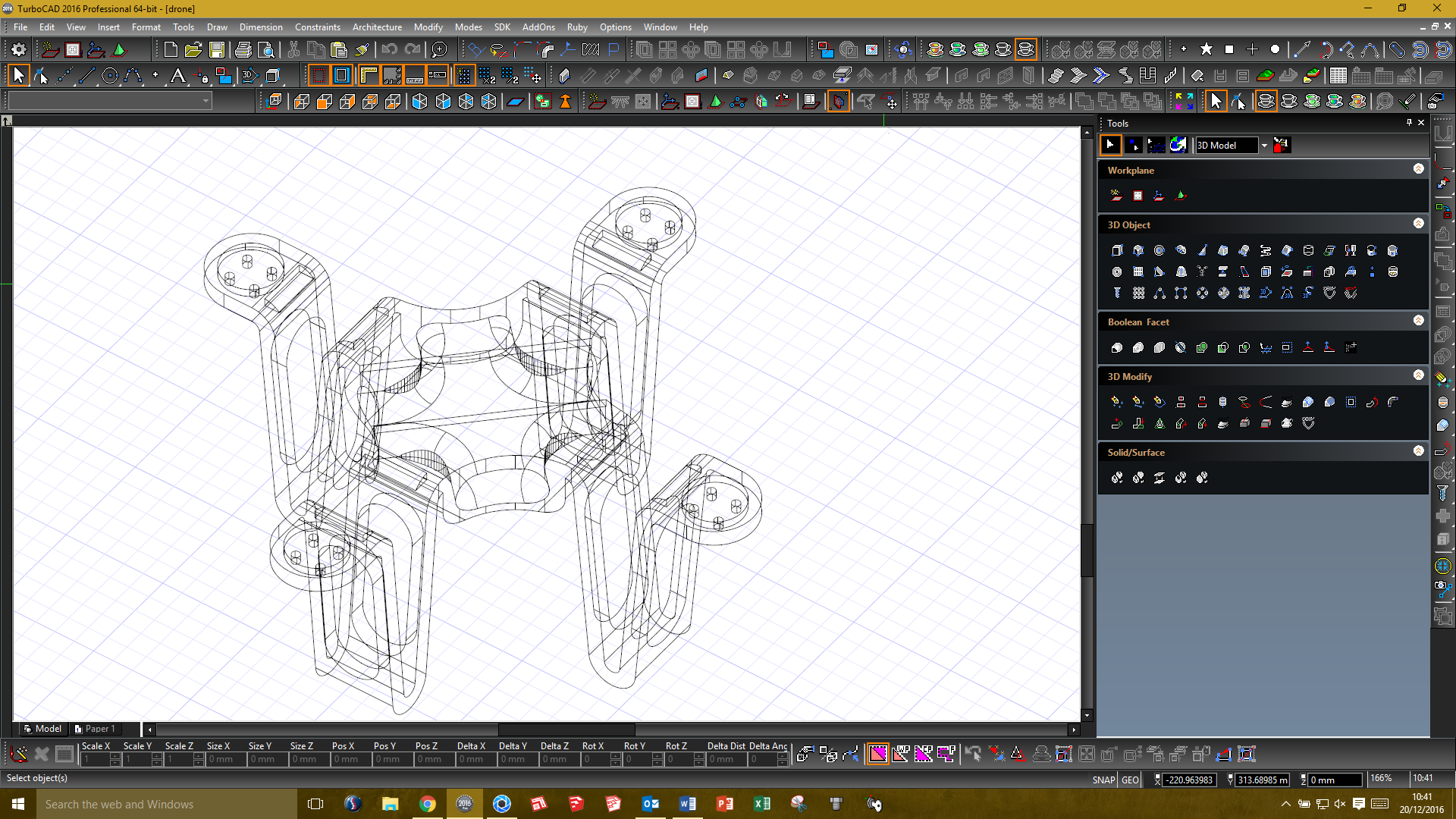Image resolution: width=1456 pixels, height=819 pixels.
Task: Click the Model tab
Action: click(x=43, y=729)
